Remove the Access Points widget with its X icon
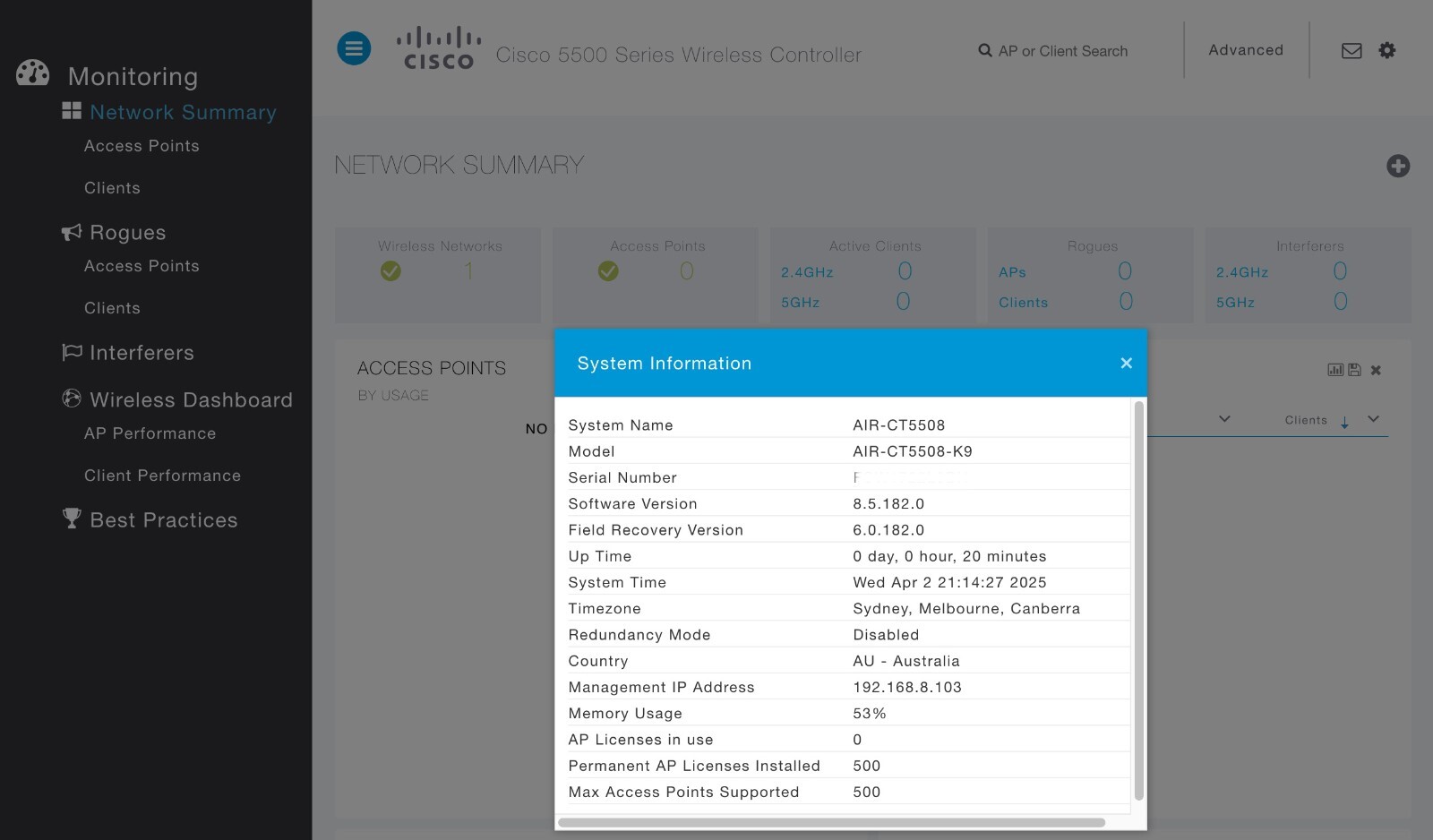Image resolution: width=1433 pixels, height=840 pixels. coord(1376,370)
